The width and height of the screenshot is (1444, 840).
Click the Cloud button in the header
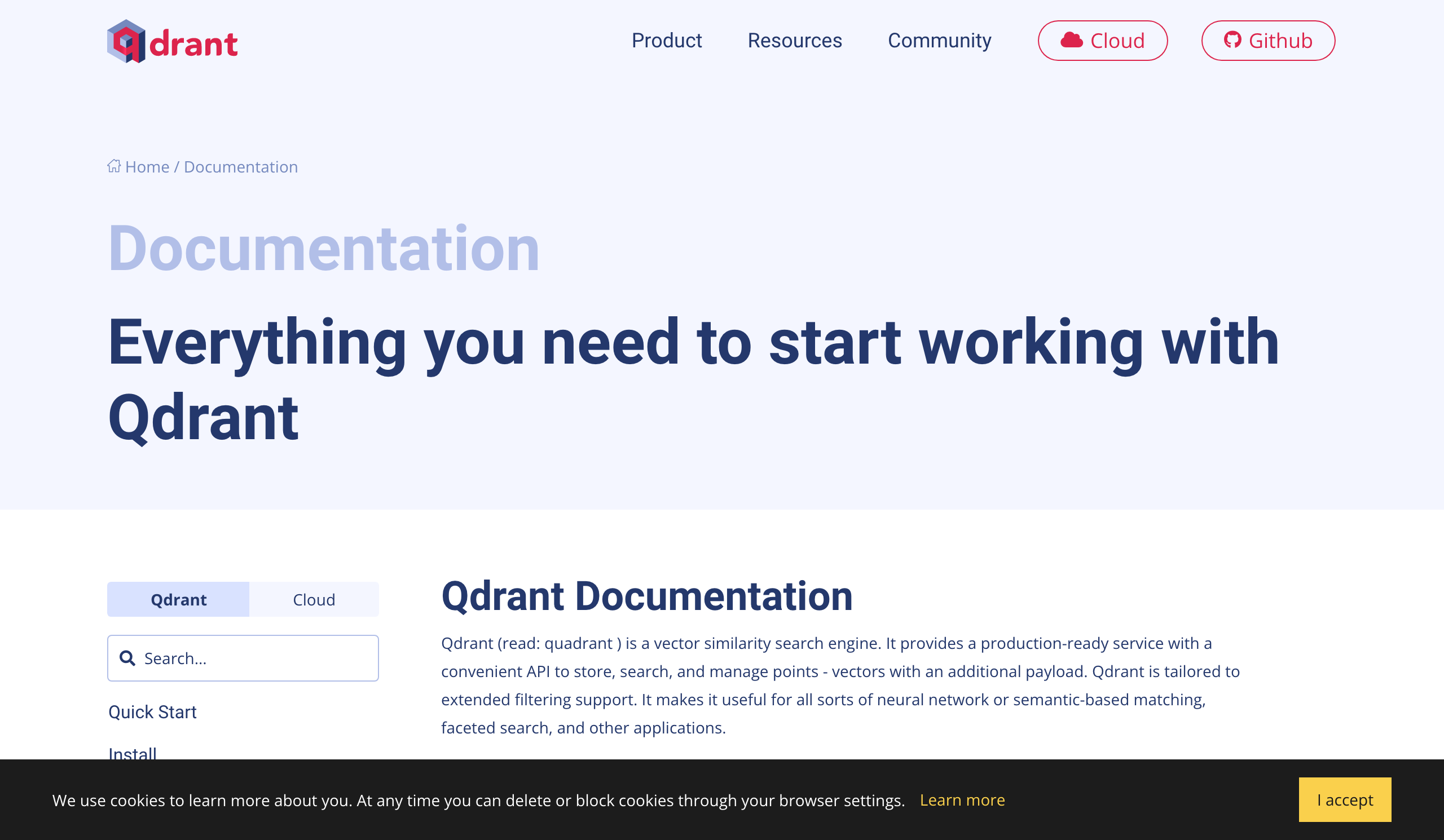tap(1103, 41)
